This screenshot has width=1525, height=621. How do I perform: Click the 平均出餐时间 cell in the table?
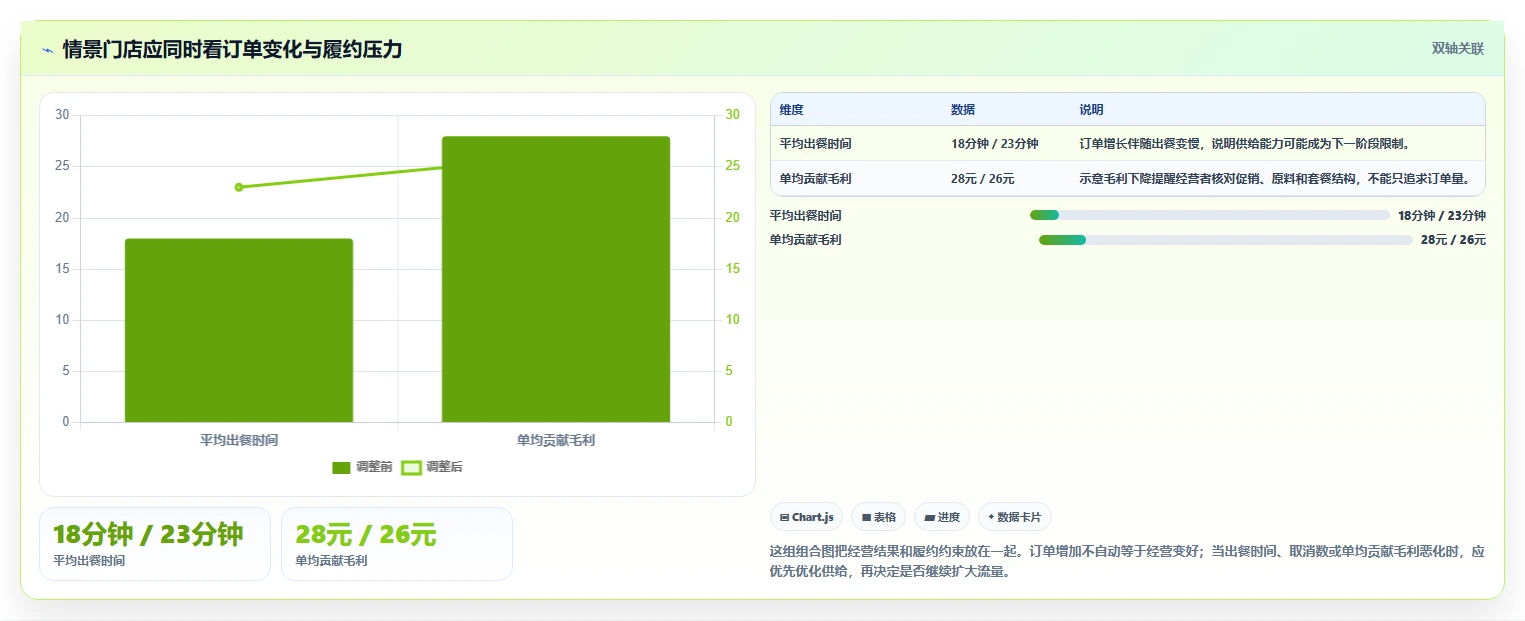816,144
